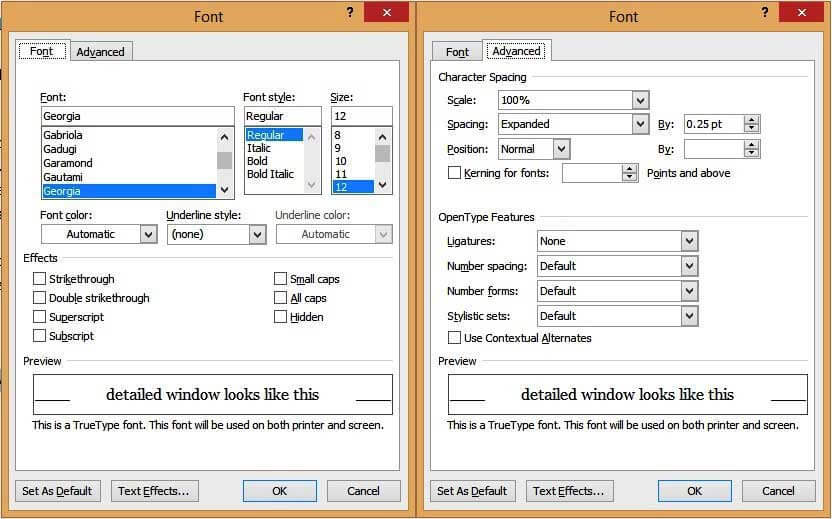
Task: Click the Size list scroll-down arrow
Action: click(382, 185)
